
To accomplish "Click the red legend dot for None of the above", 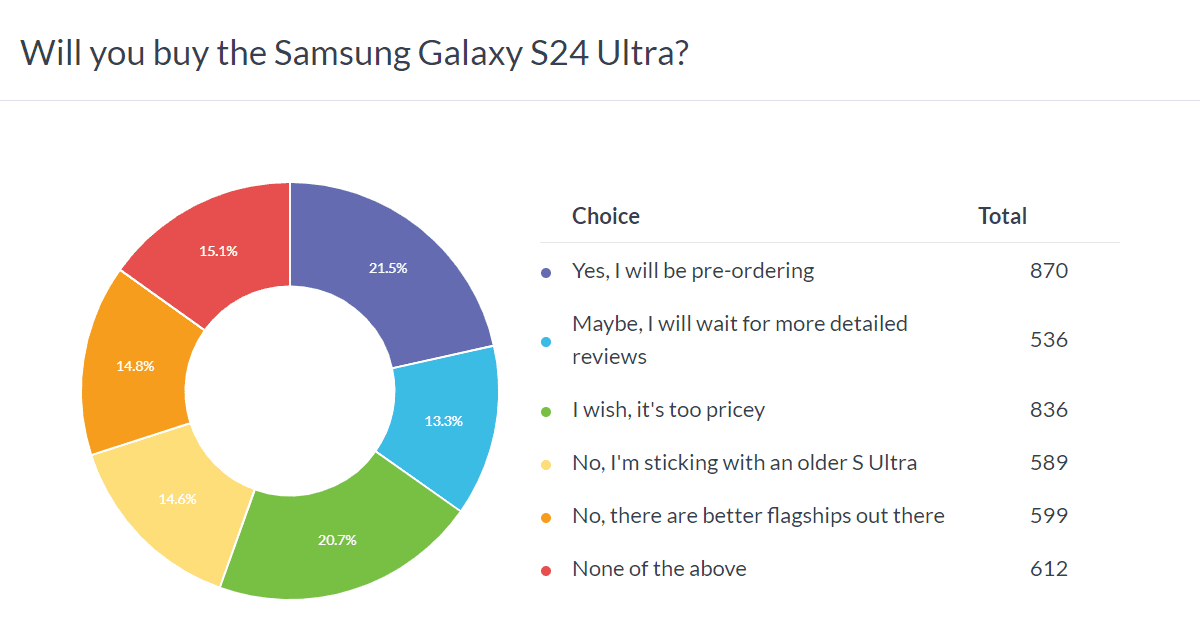I will coord(546,570).
